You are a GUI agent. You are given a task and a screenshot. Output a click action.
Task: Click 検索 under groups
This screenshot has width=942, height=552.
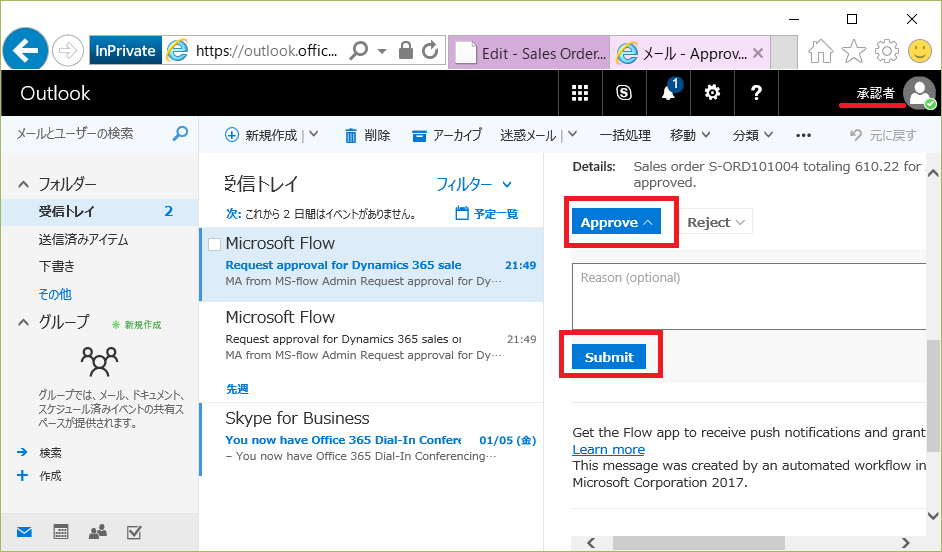pos(40,452)
